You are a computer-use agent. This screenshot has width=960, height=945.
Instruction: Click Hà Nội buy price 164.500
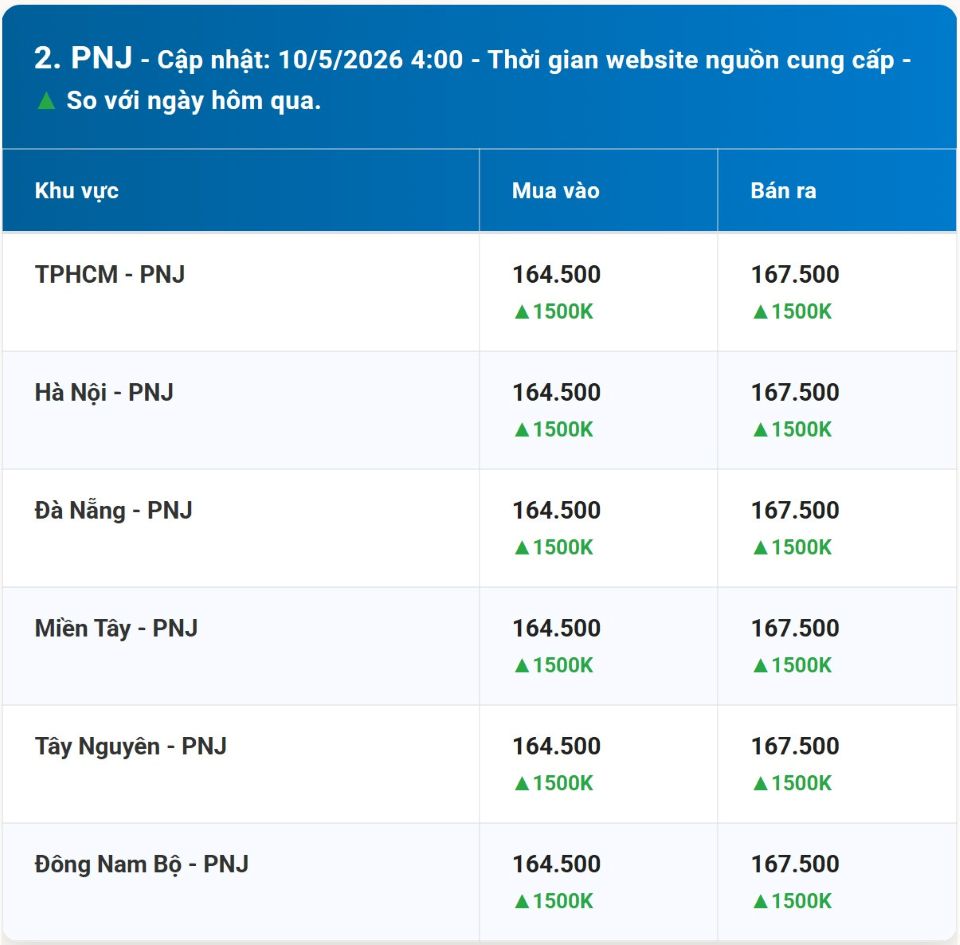click(557, 392)
